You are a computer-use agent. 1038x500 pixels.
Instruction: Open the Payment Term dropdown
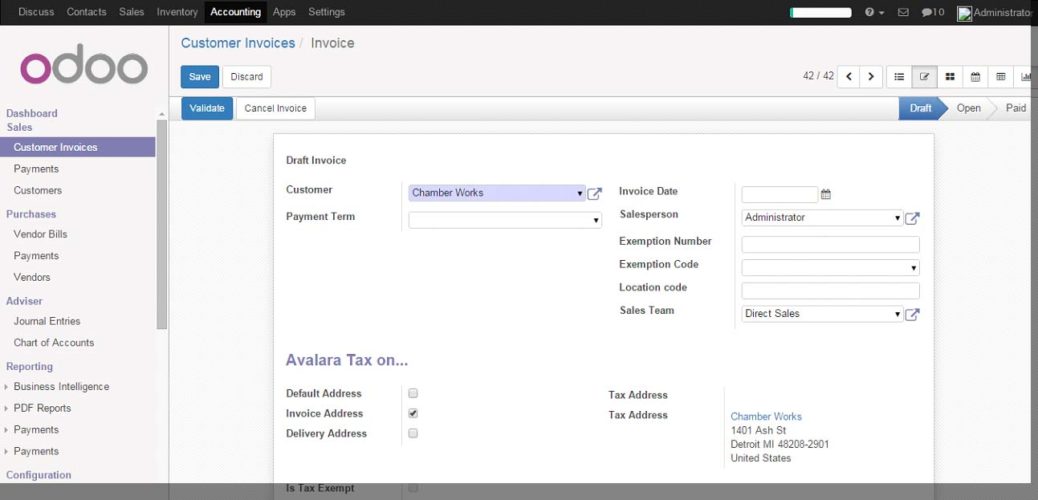(505, 220)
